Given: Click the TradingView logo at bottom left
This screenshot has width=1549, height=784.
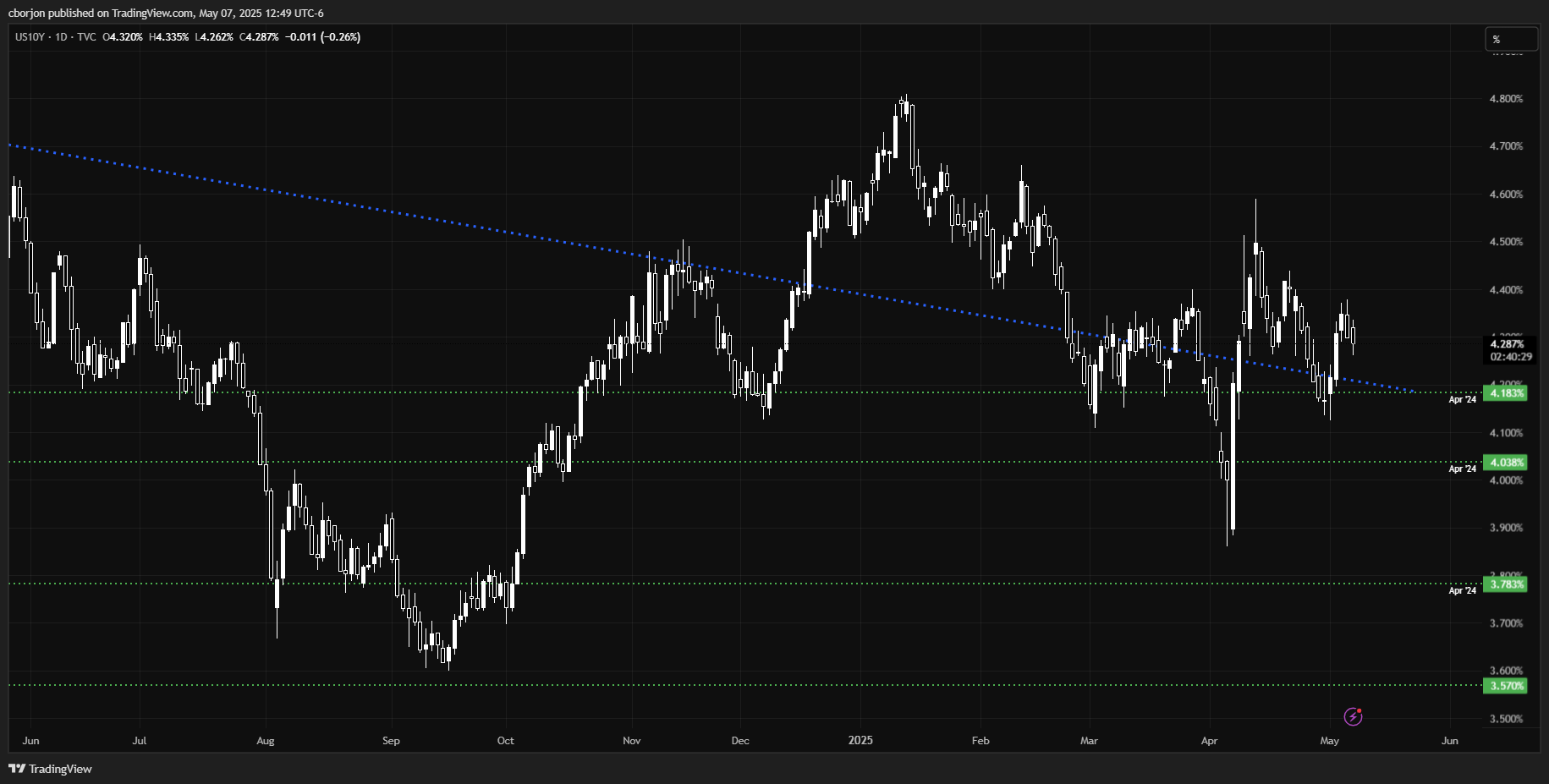Looking at the screenshot, I should (50, 769).
